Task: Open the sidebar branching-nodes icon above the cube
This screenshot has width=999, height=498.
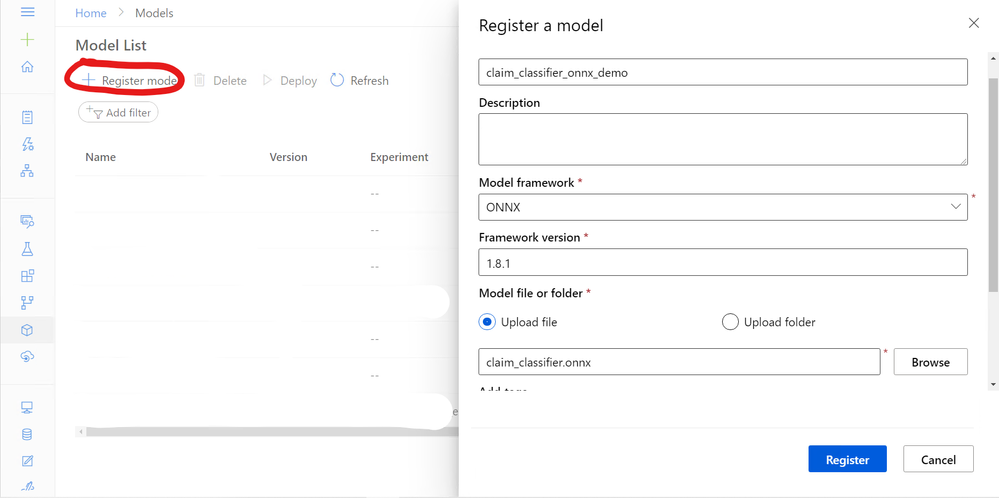Action: 27,302
